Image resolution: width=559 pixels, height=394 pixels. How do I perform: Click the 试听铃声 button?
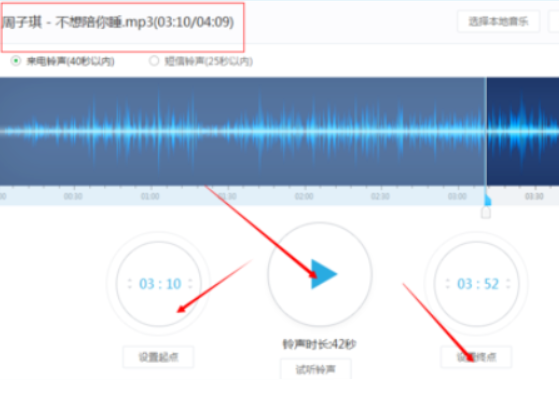coord(316,369)
